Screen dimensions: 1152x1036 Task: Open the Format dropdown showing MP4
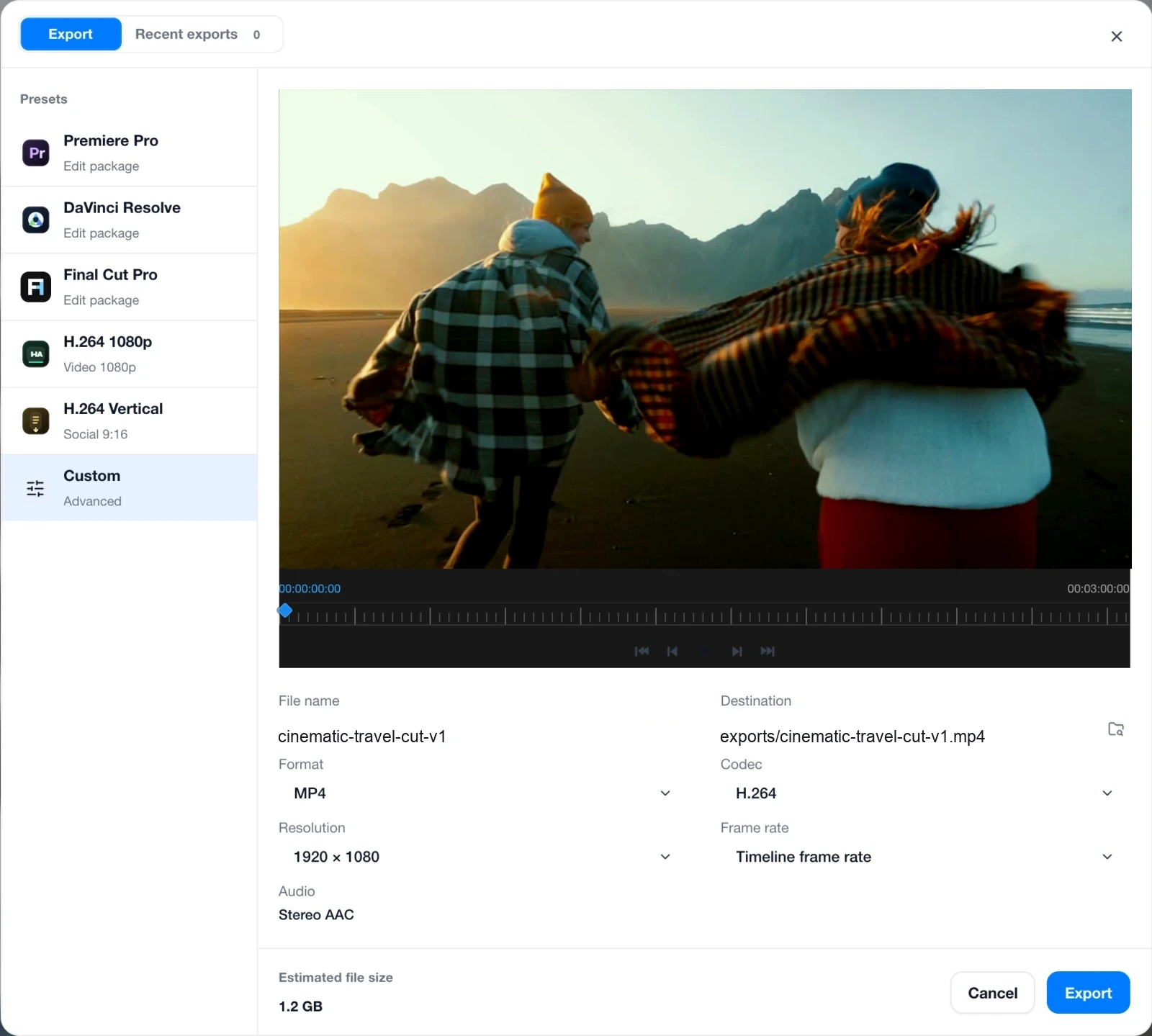click(x=482, y=793)
